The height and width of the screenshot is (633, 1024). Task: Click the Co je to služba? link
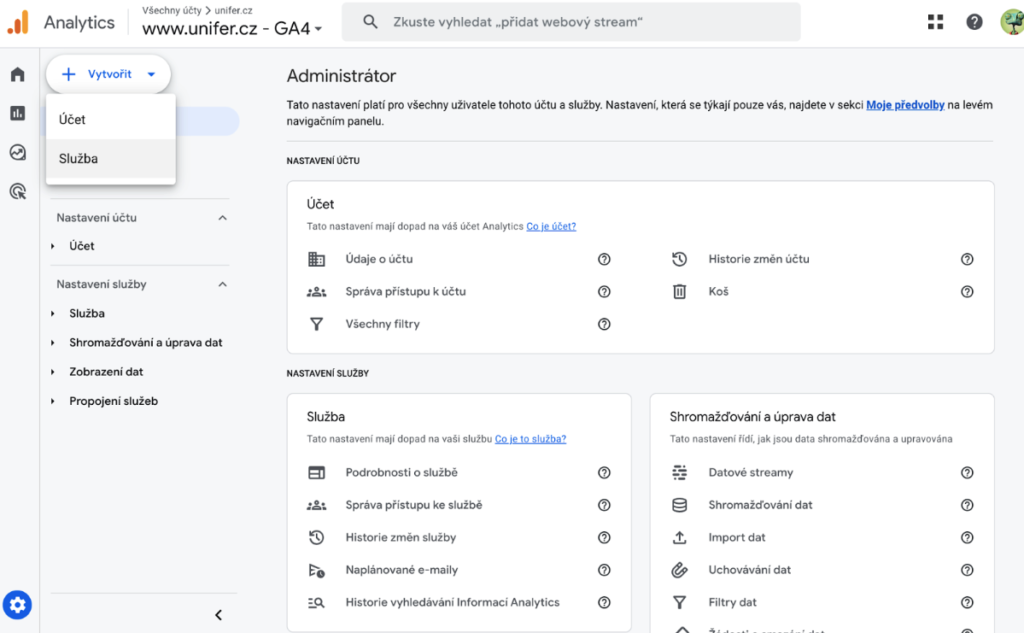tap(530, 439)
